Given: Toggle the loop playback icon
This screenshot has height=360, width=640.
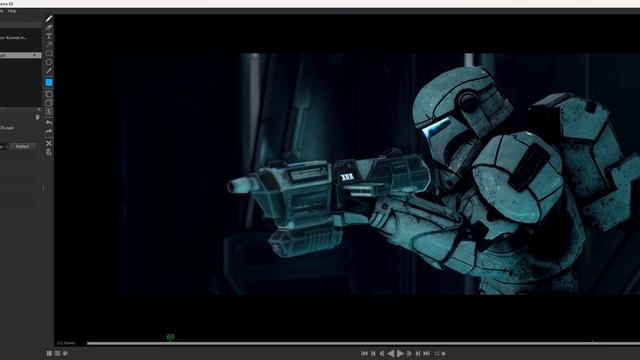Looking at the screenshot, I should (437, 353).
